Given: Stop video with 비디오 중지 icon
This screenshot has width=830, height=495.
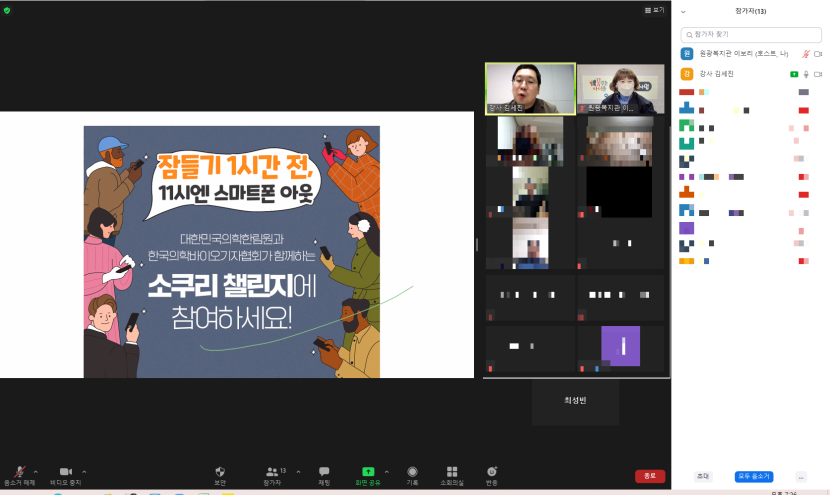Looking at the screenshot, I should 66,472.
